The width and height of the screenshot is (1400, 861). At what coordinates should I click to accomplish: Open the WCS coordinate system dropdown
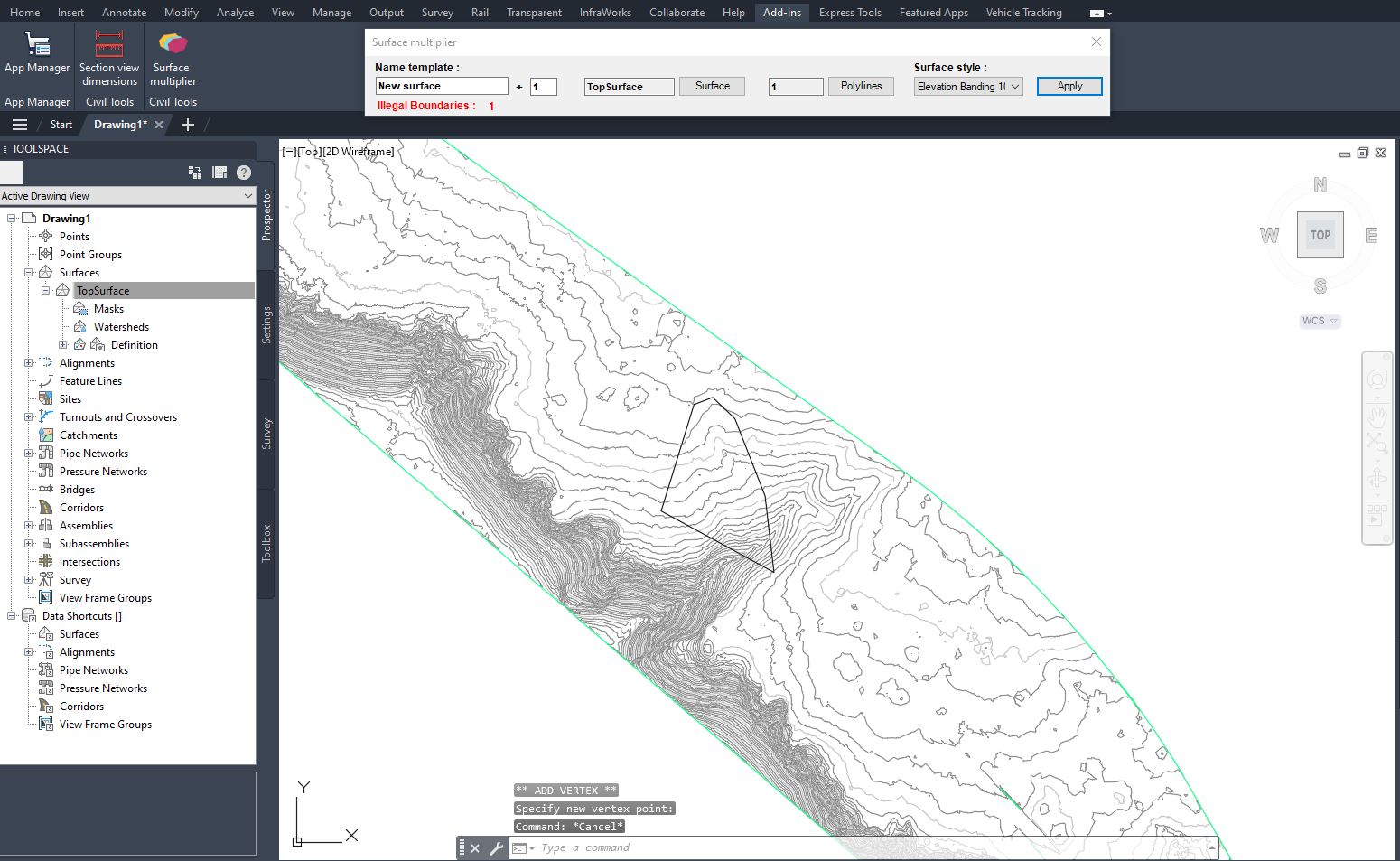1320,321
